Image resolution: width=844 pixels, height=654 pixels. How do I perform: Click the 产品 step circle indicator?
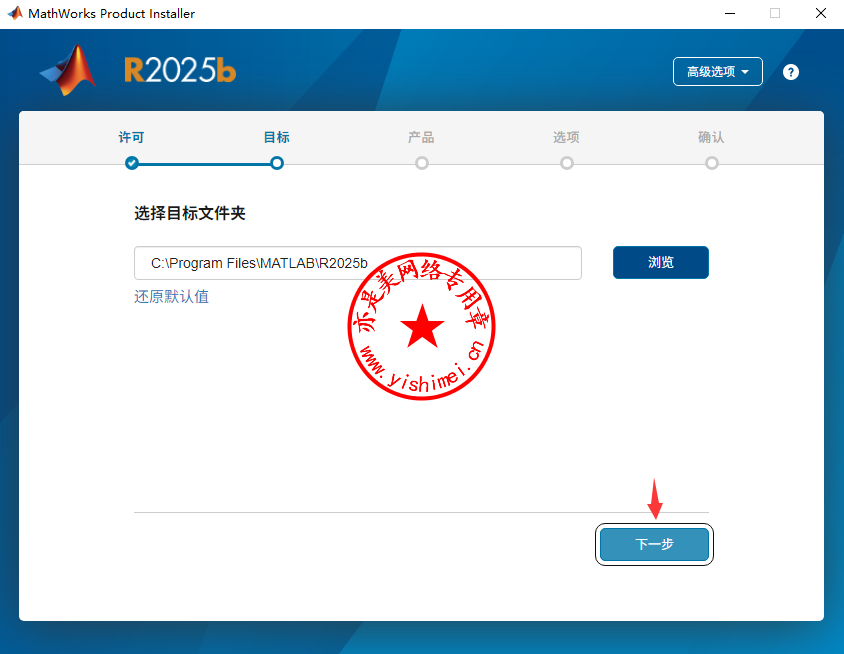[x=422, y=163]
